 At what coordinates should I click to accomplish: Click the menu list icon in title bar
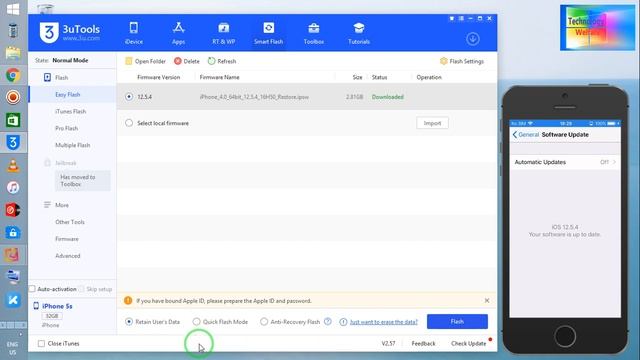point(461,18)
